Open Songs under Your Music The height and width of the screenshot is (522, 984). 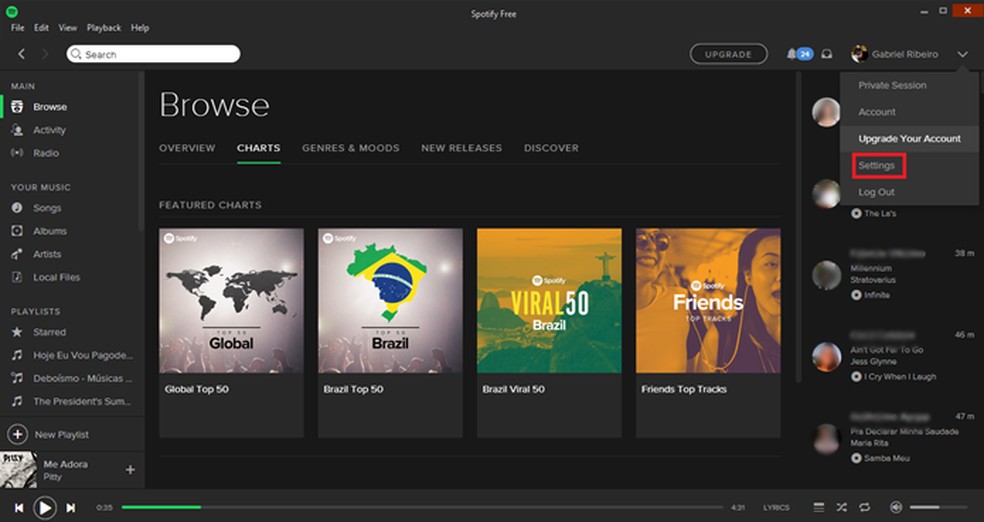click(x=47, y=208)
